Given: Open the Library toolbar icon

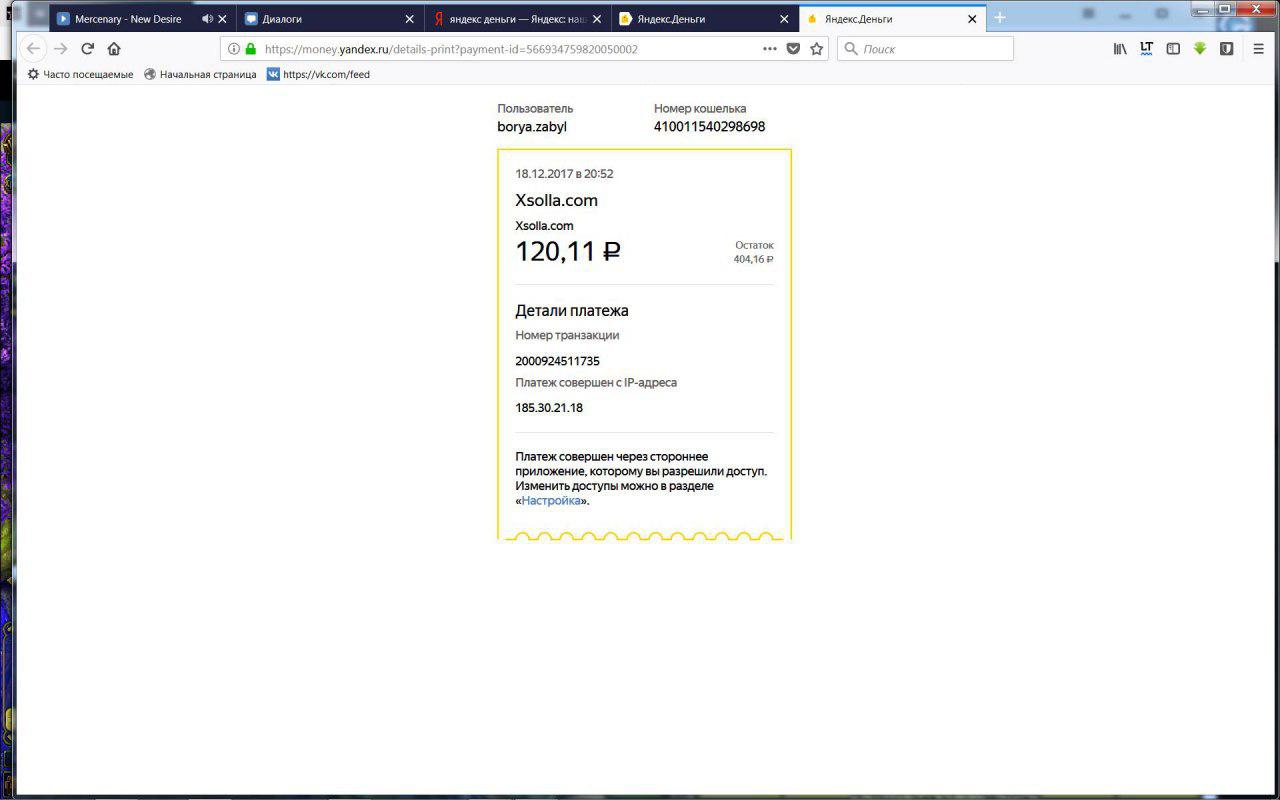Looking at the screenshot, I should coord(1121,49).
